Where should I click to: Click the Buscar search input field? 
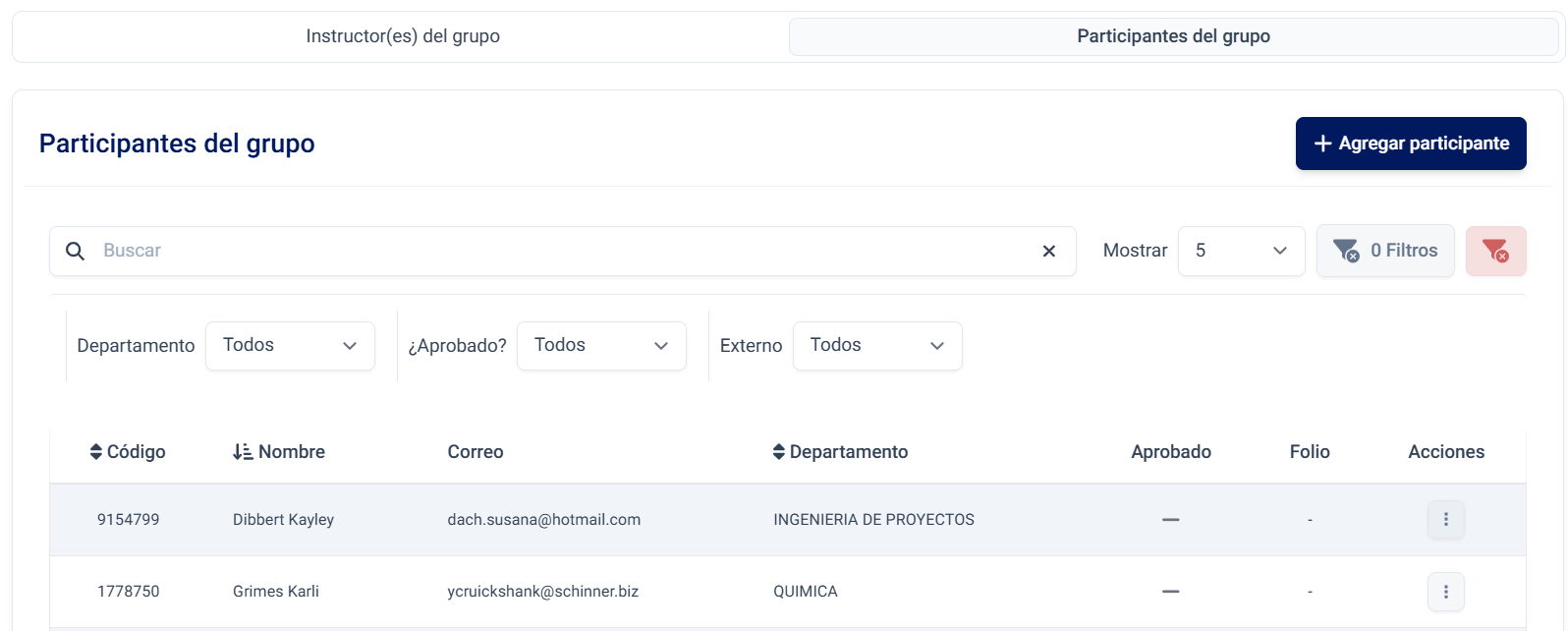pos(560,252)
